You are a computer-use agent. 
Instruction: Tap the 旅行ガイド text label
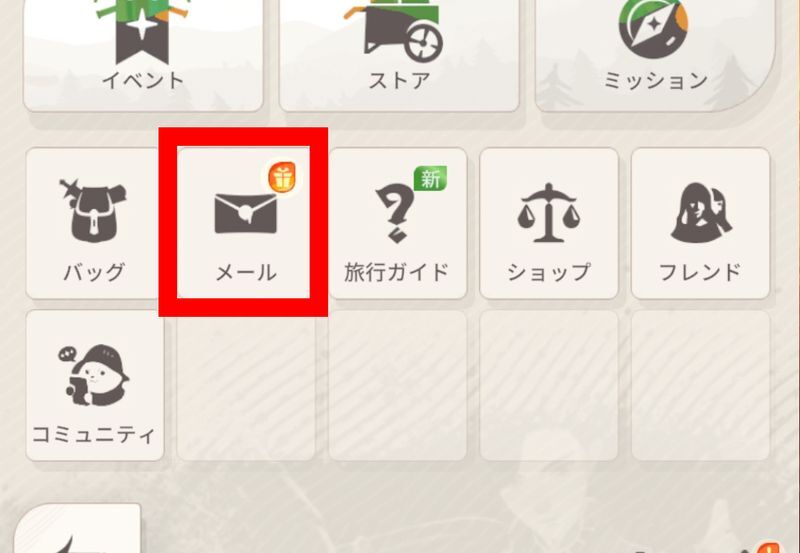[x=396, y=272]
